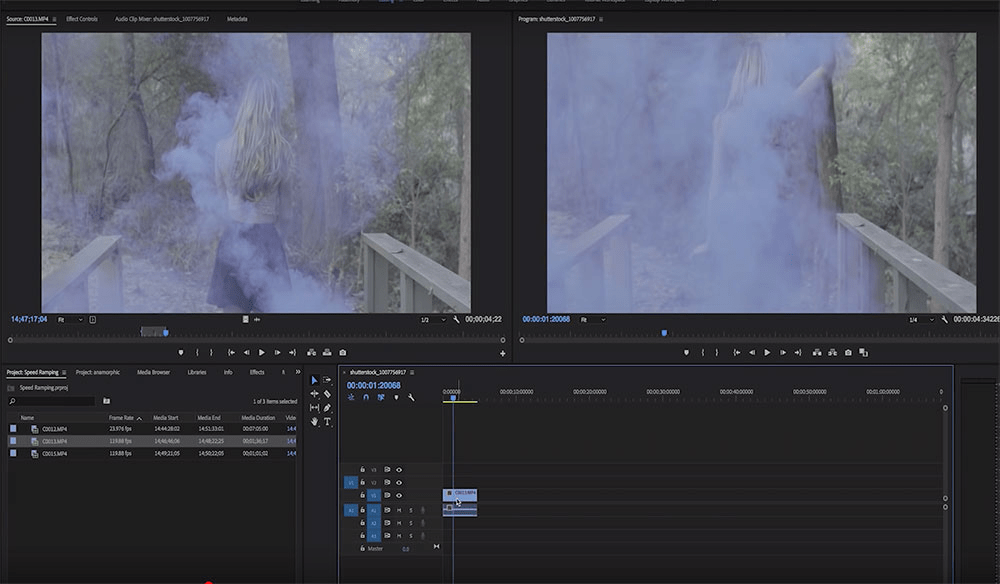Open timeline display settings with the wrench icon
Screen dimensions: 1000x584
[409, 398]
